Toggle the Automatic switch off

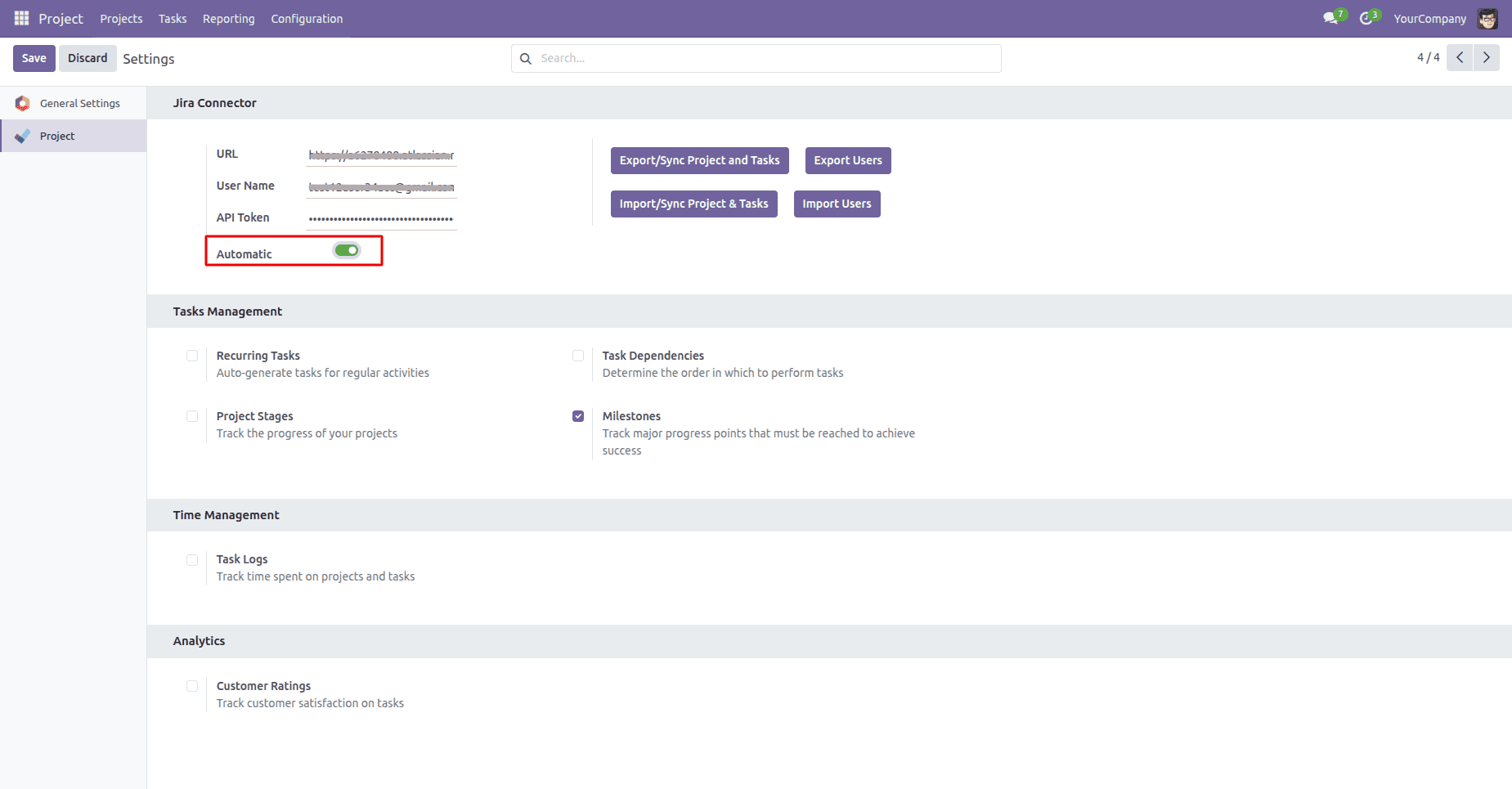(347, 250)
